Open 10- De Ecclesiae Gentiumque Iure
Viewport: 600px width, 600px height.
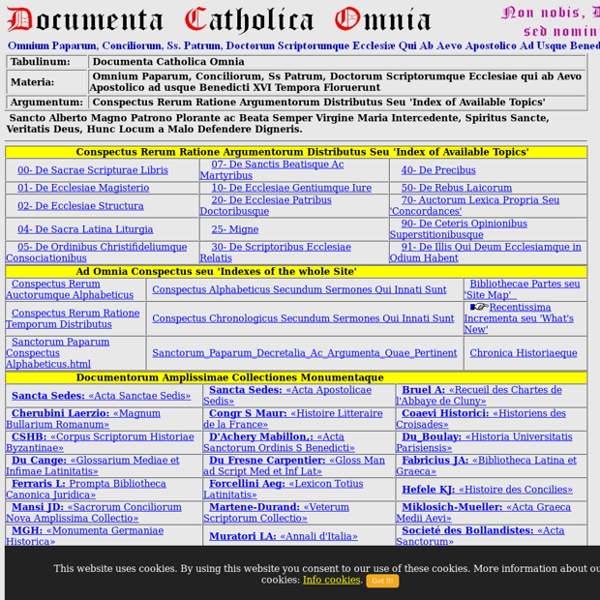pyautogui.click(x=291, y=188)
